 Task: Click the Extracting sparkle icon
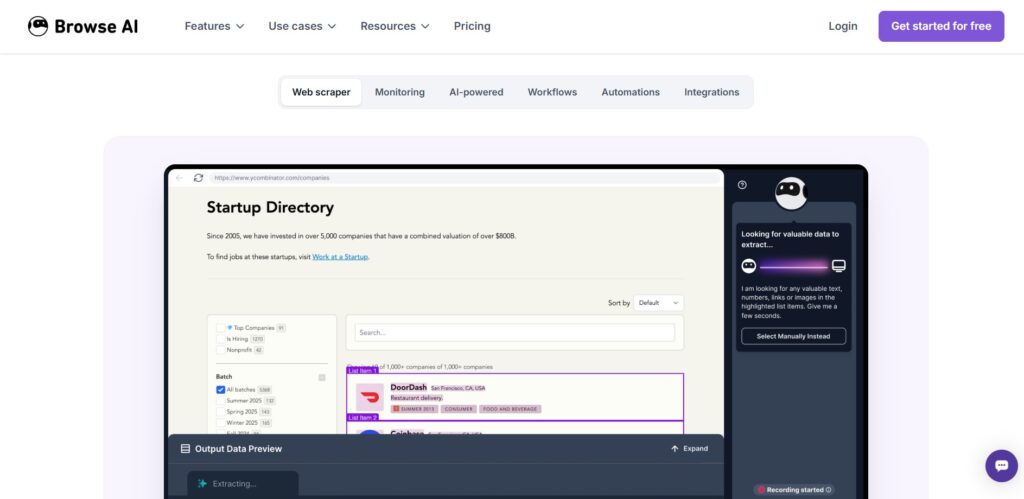[202, 484]
